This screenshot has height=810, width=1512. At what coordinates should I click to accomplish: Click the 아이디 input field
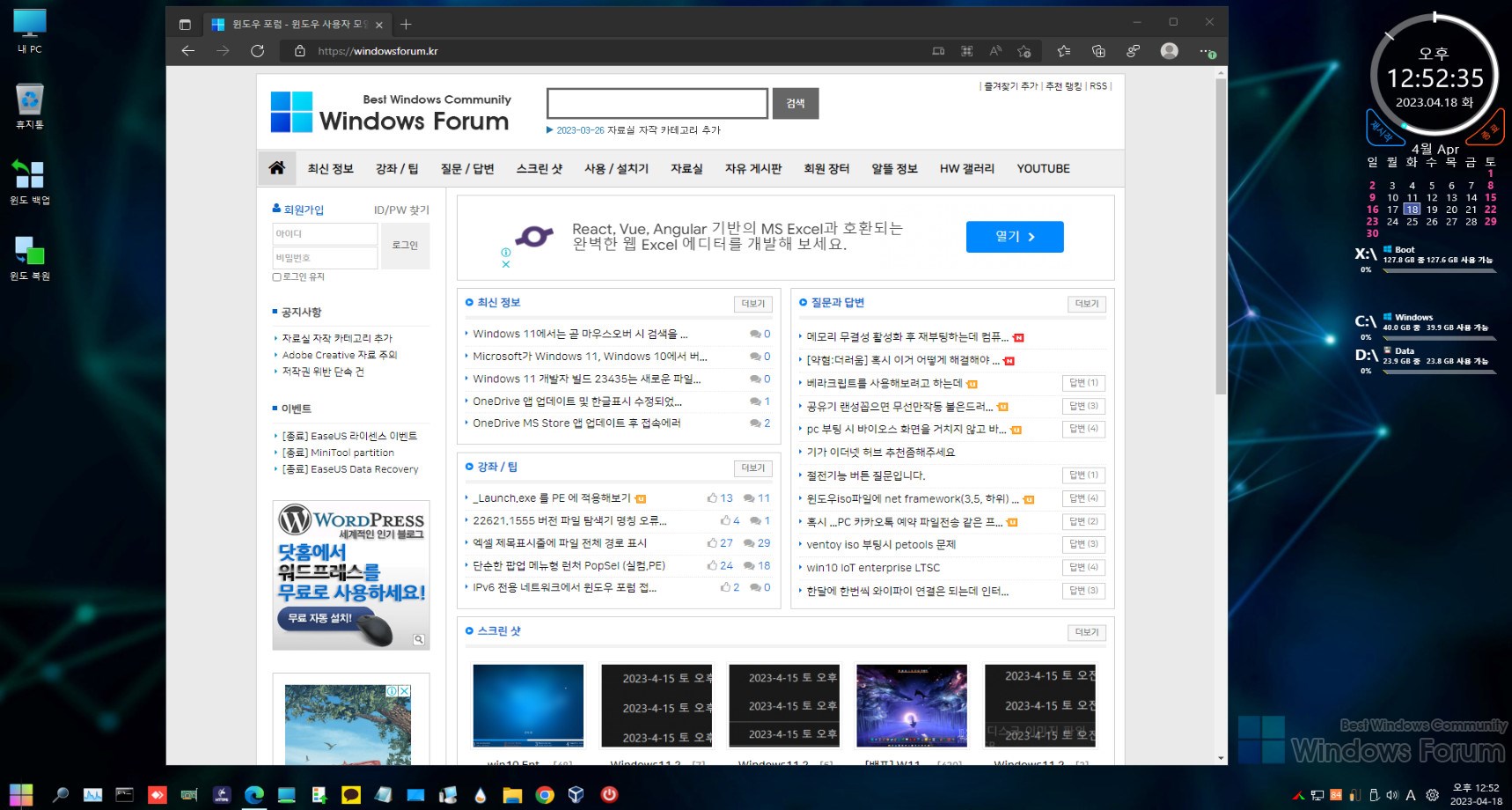[x=325, y=233]
